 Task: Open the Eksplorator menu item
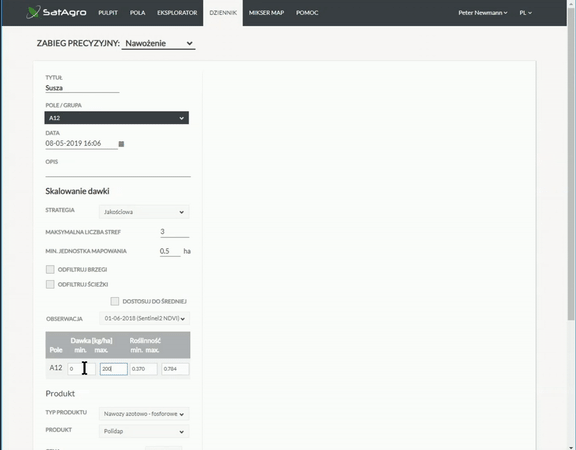coord(177,12)
